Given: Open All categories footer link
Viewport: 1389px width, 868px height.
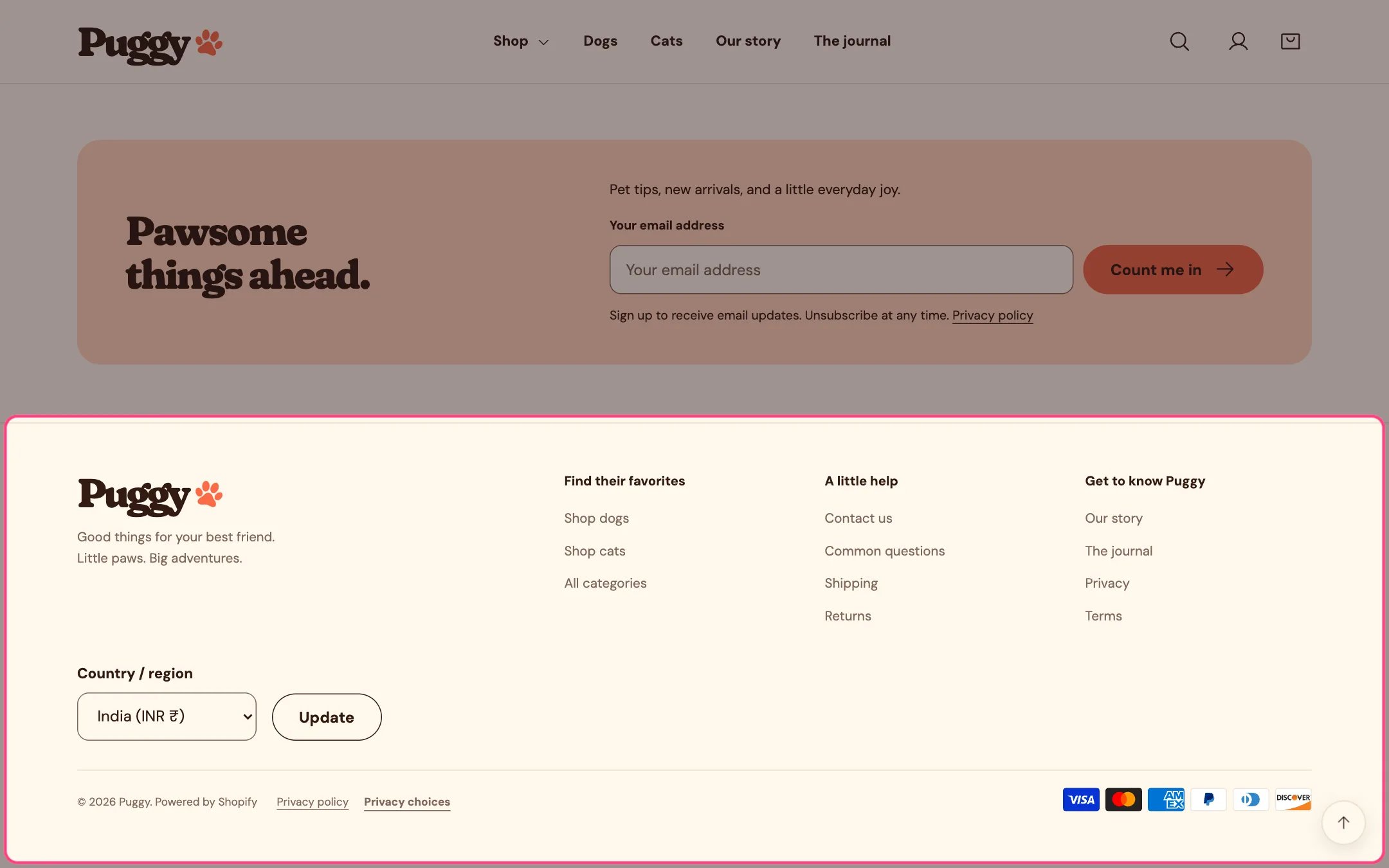Looking at the screenshot, I should [x=605, y=583].
